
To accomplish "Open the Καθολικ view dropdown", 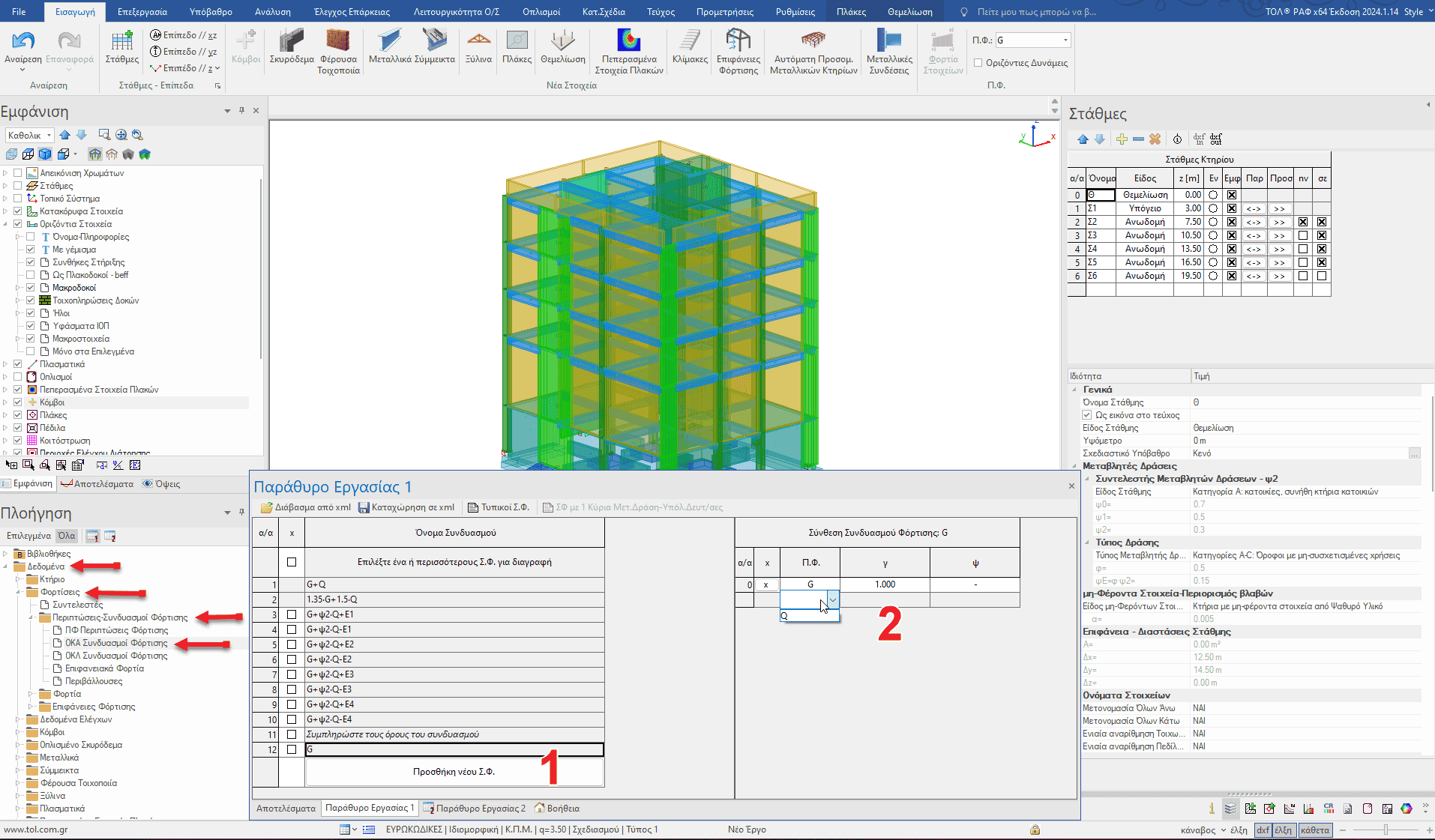I will (49, 136).
